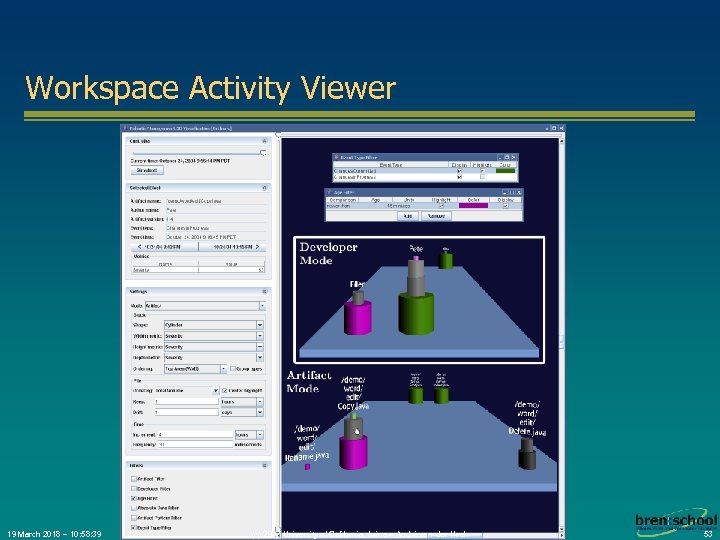This screenshot has width=720, height=540.
Task: Click the Drift input field
Action: point(186,412)
